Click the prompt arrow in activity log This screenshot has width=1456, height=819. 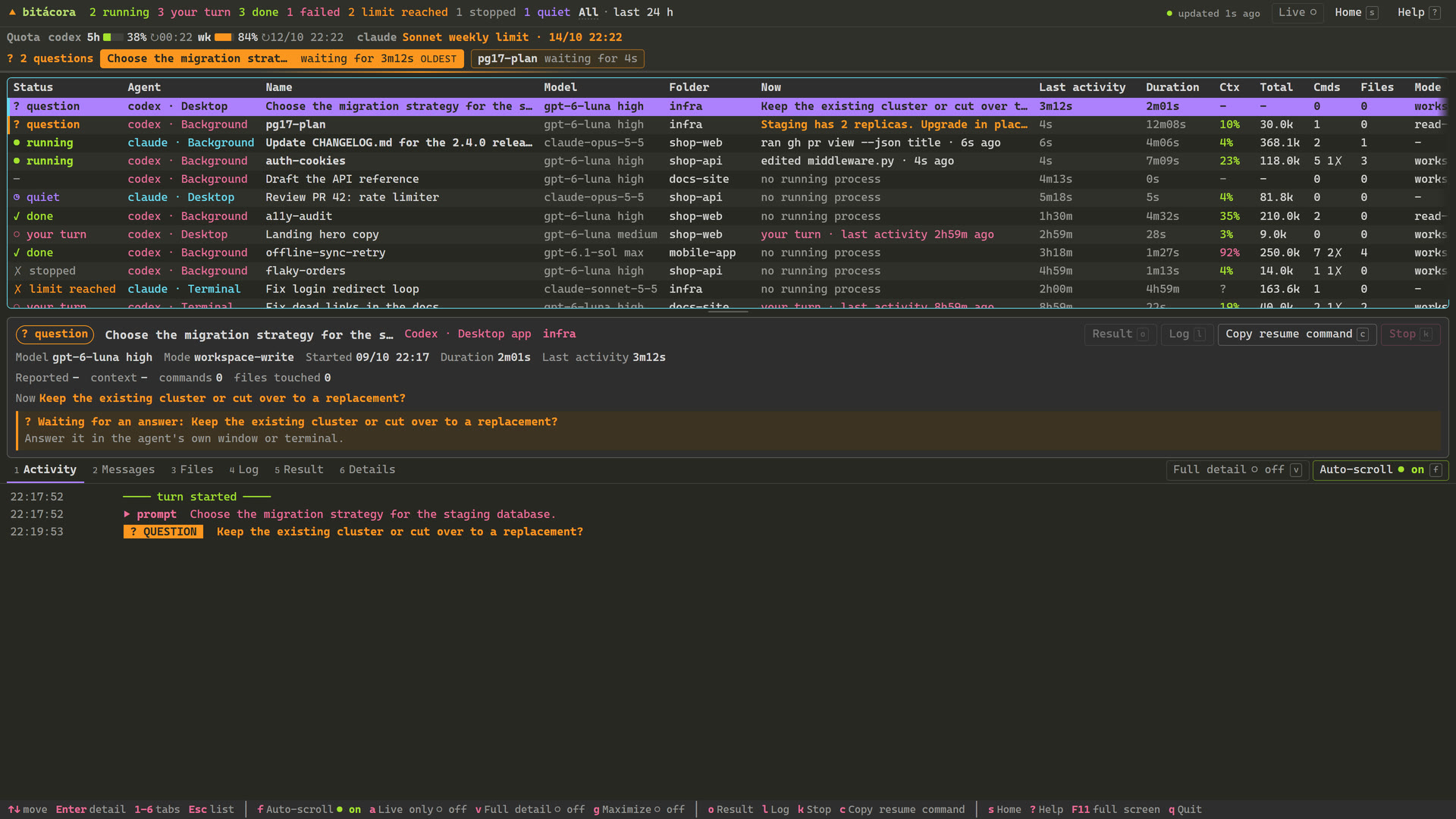[127, 514]
